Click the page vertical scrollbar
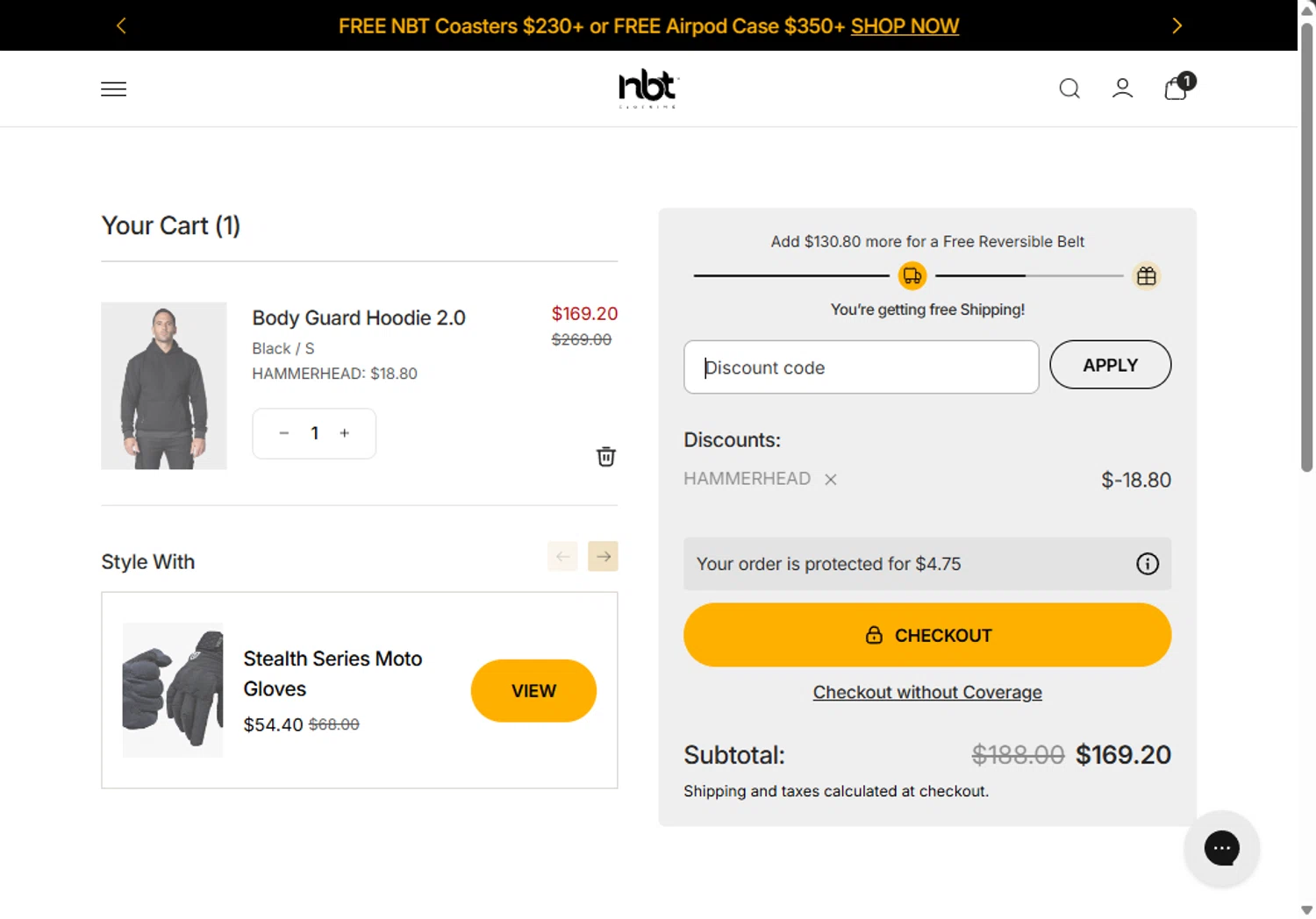This screenshot has height=919, width=1316. 1306,246
